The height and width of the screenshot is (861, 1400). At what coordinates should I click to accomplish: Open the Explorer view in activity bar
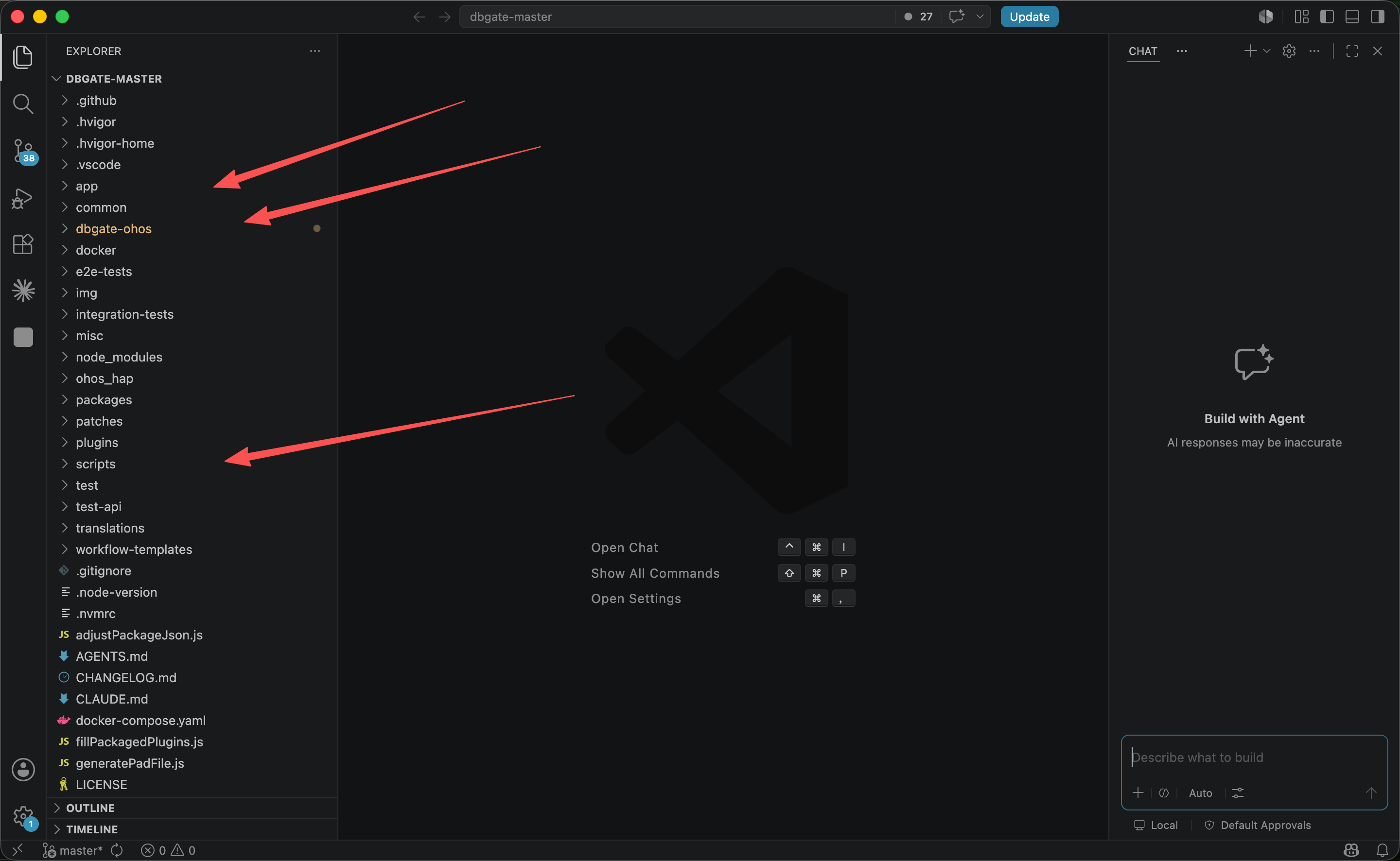click(23, 57)
